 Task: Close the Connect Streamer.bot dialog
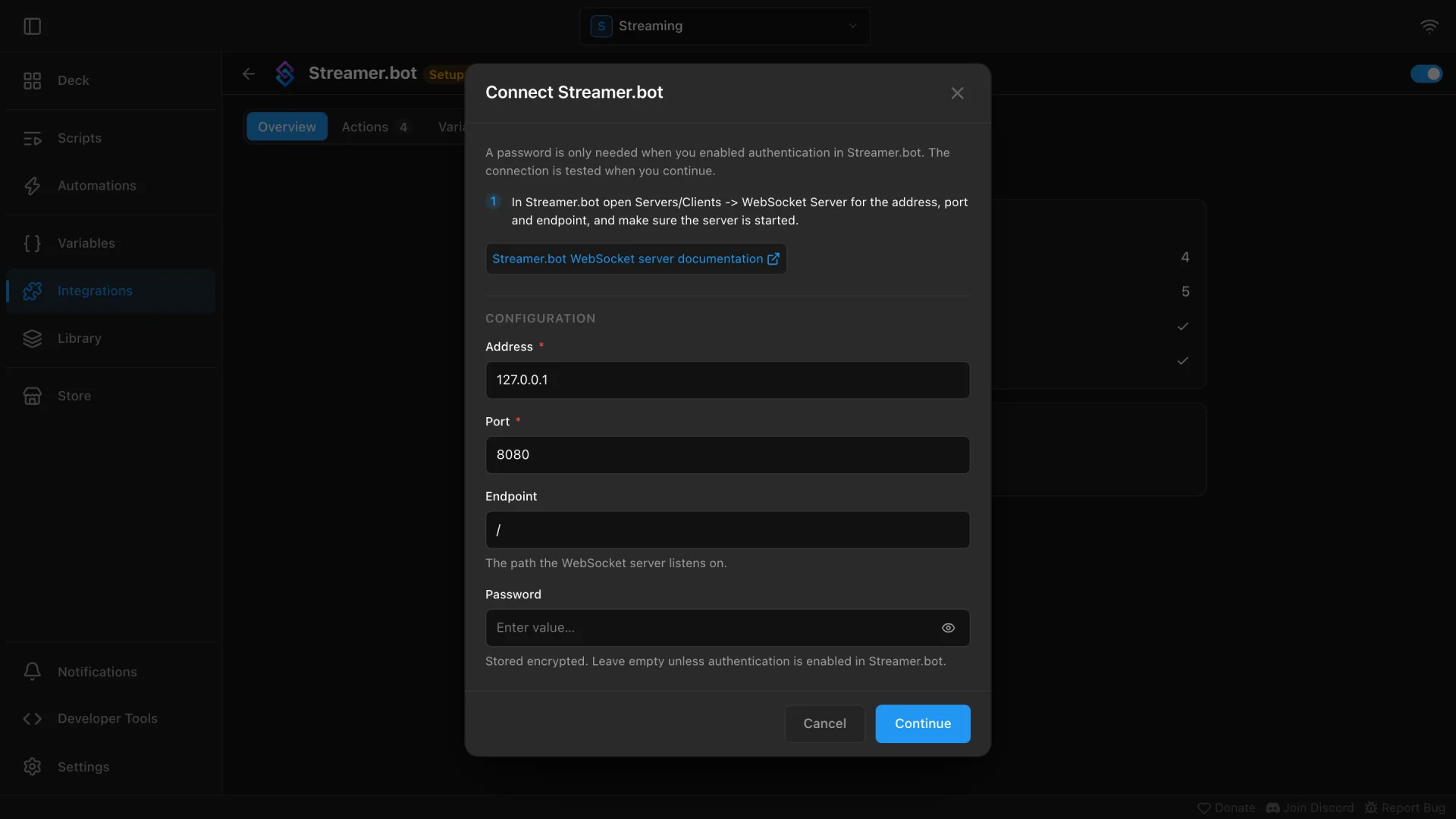tap(957, 93)
